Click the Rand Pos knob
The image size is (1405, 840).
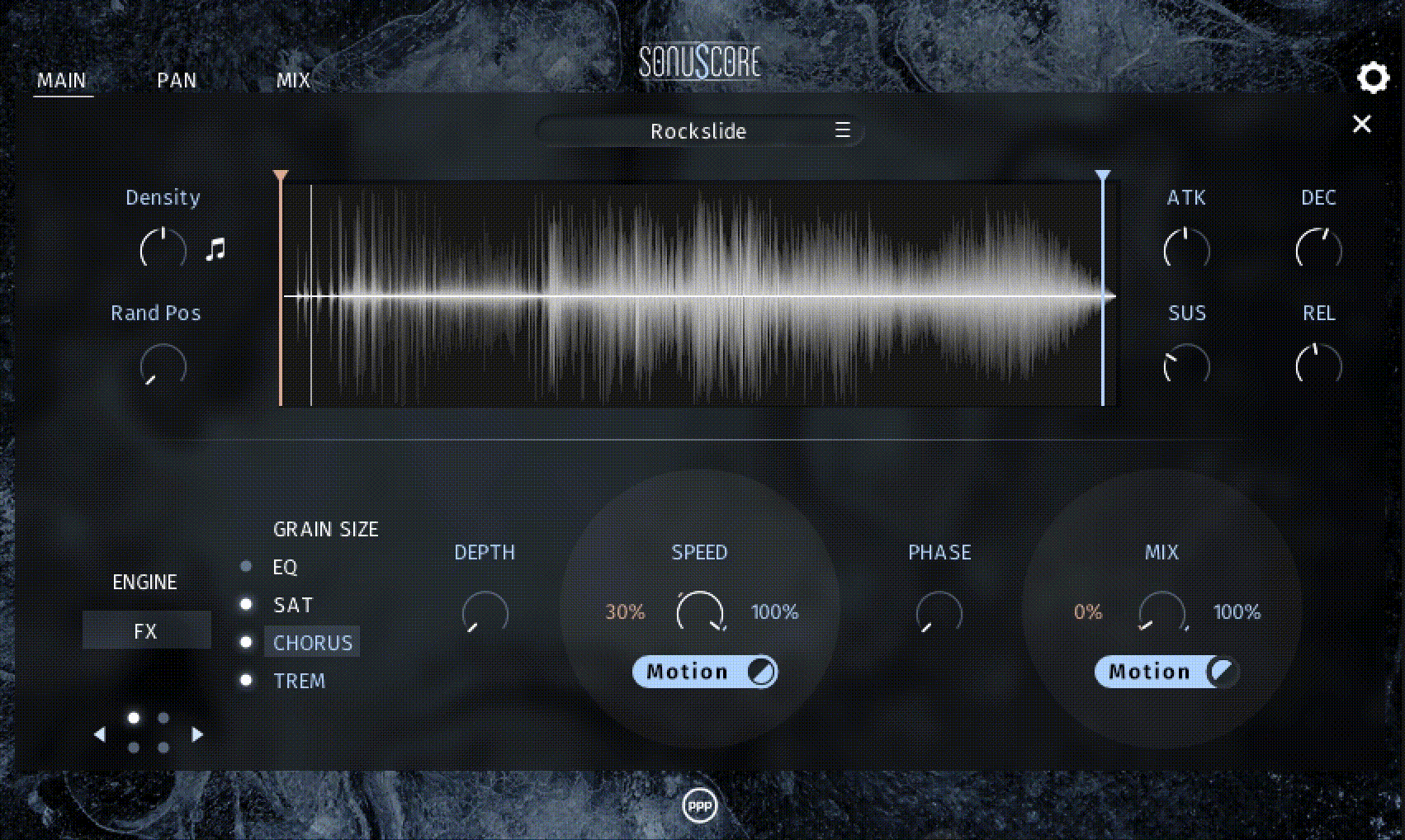(x=163, y=365)
